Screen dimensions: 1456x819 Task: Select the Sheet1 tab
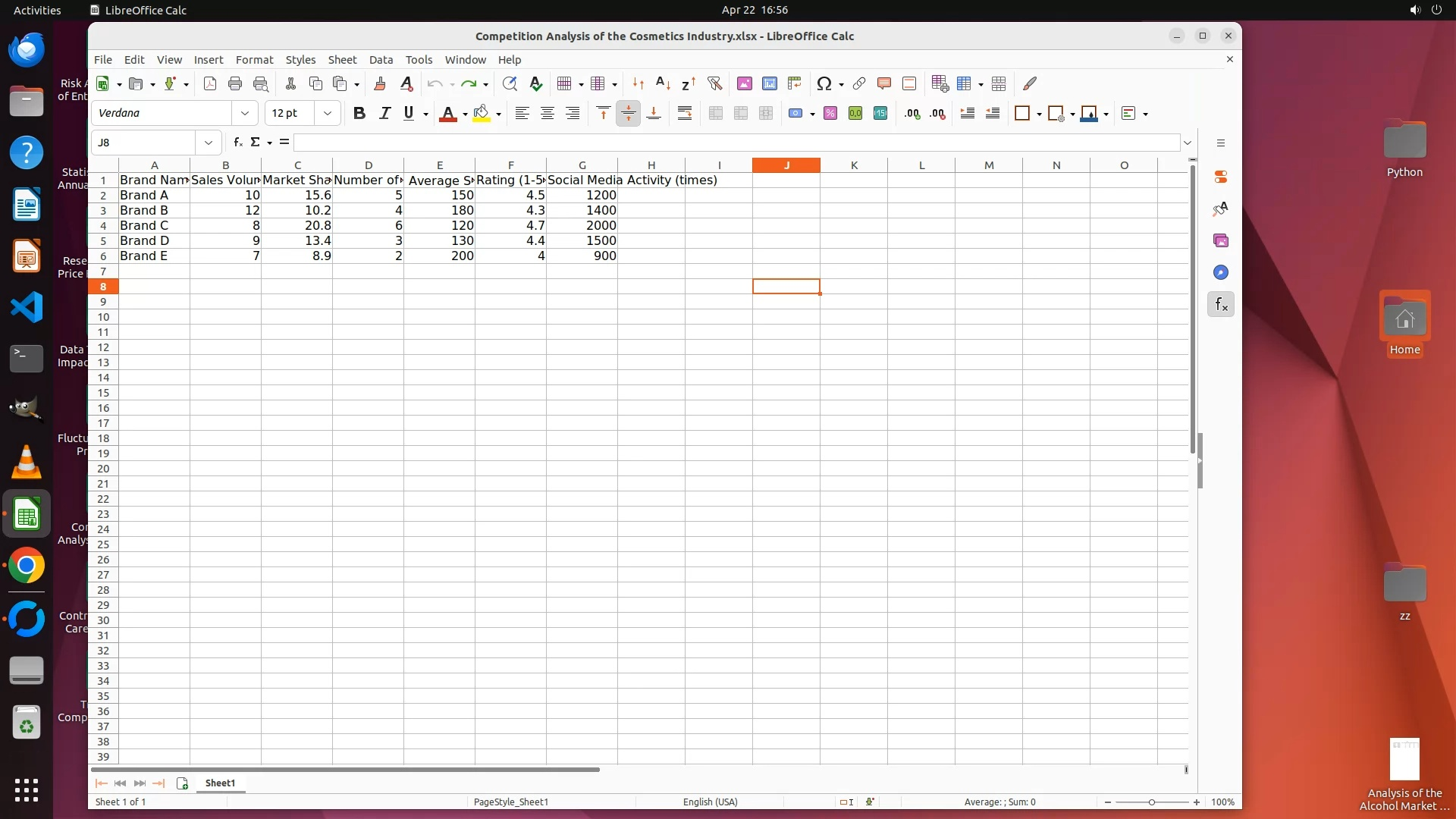[x=220, y=783]
